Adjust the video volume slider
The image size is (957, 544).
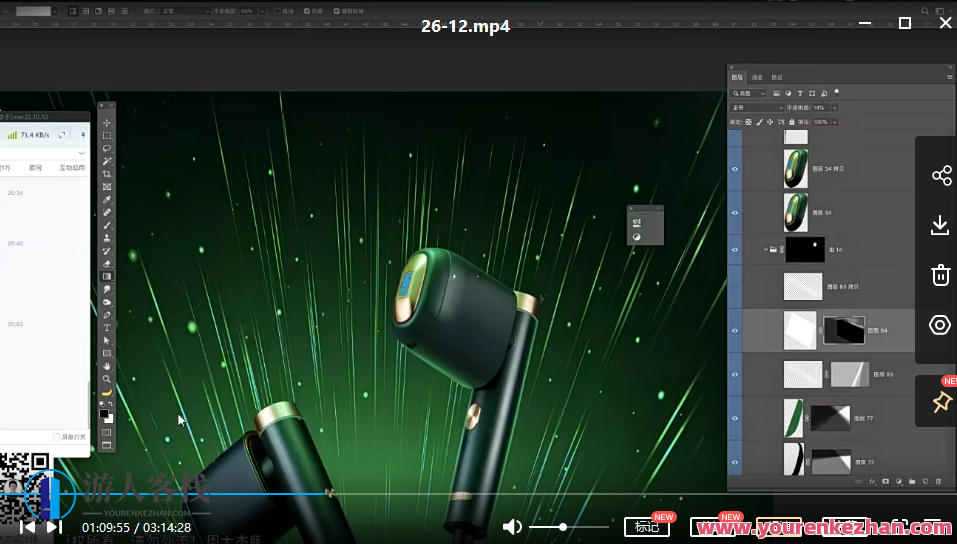(x=563, y=527)
